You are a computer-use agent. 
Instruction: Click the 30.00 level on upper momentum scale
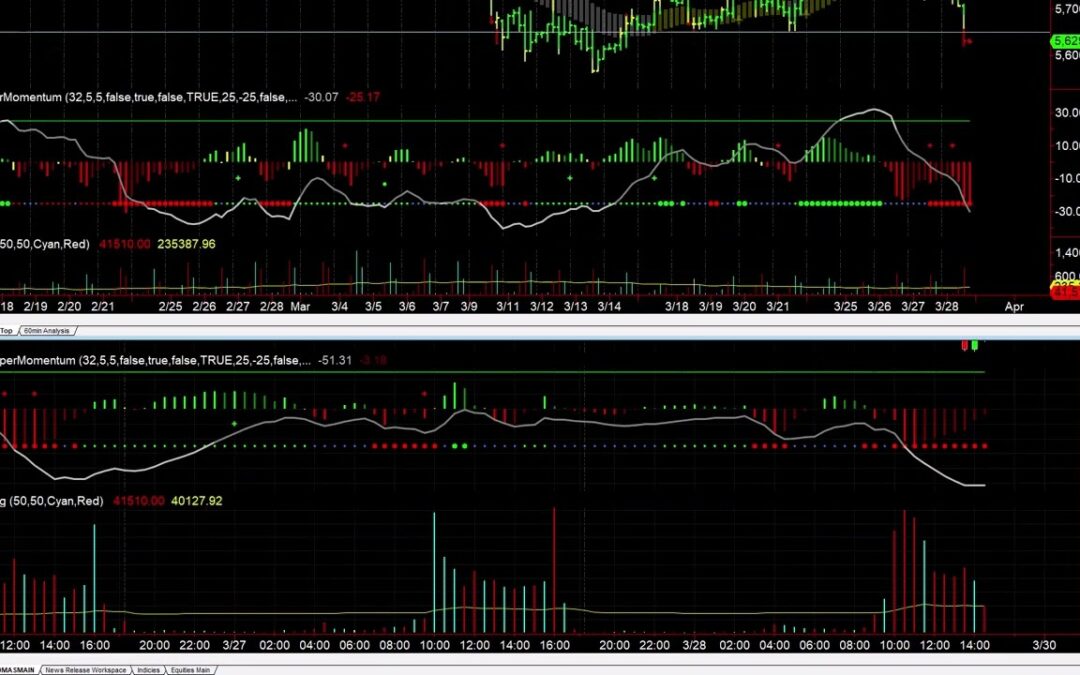click(x=1065, y=113)
